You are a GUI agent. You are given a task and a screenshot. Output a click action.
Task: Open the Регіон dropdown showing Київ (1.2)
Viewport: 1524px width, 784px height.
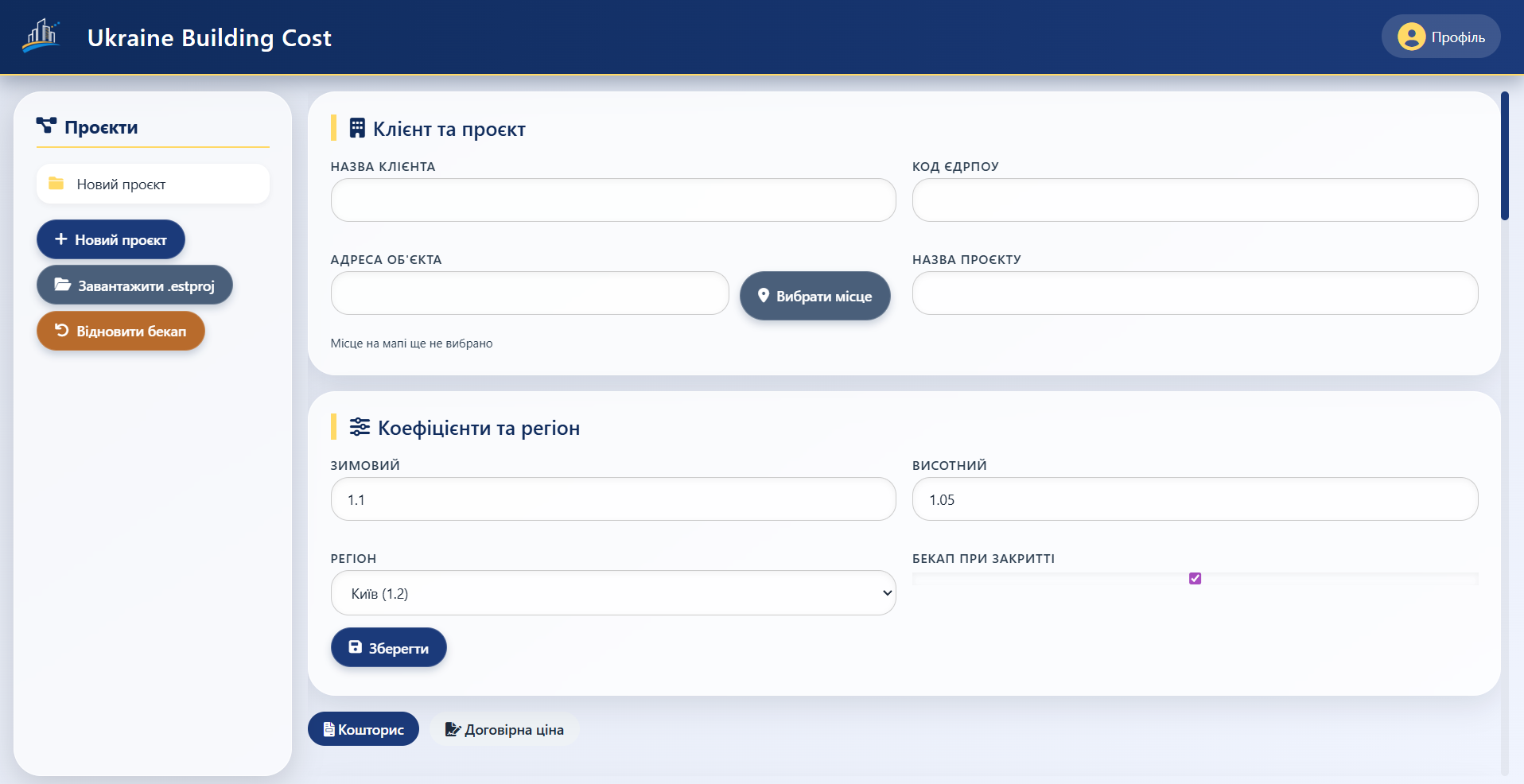coord(613,593)
